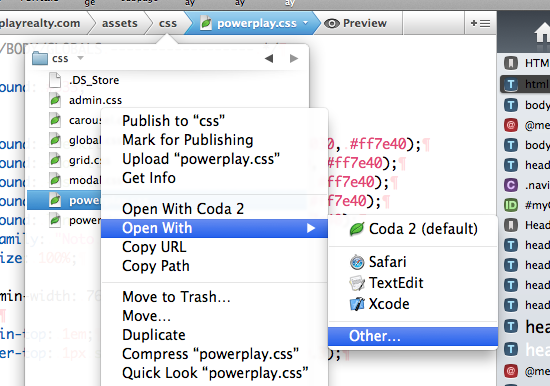550x386 pixels.
Task: Click the plus-list icon beside Preview
Action: pos(480,23)
